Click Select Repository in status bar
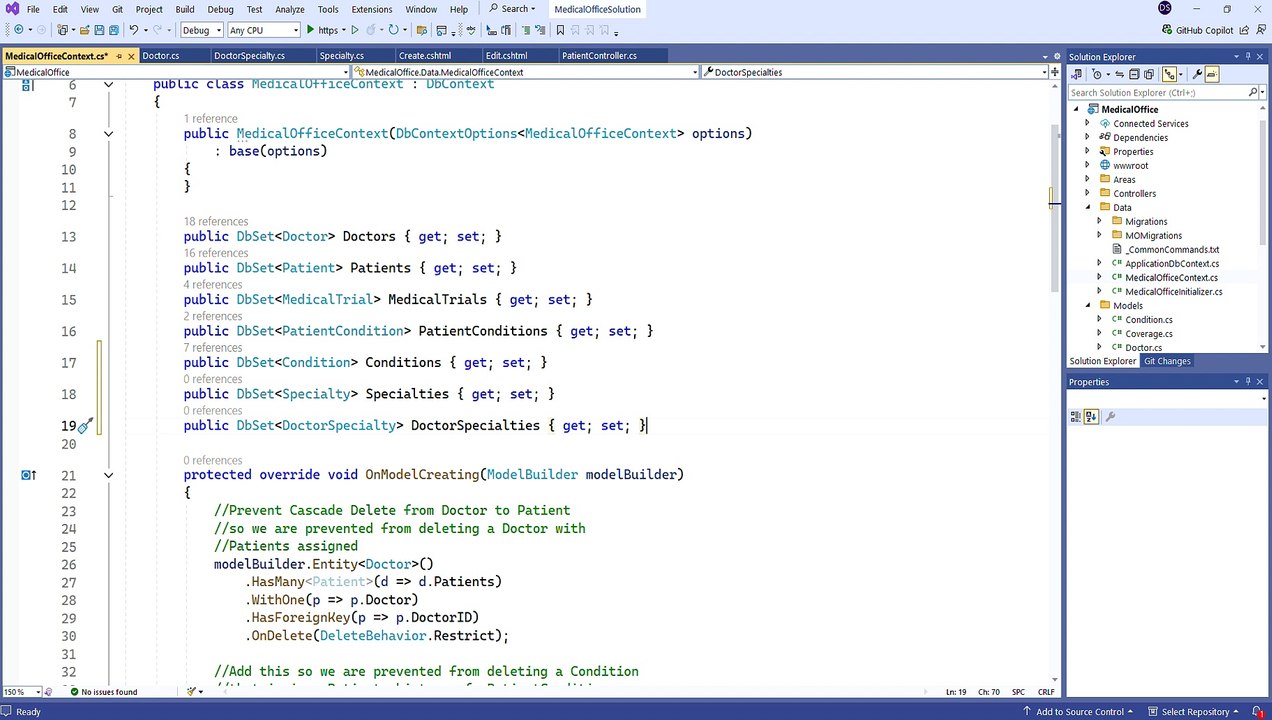This screenshot has height=720, width=1272. pyautogui.click(x=1193, y=712)
